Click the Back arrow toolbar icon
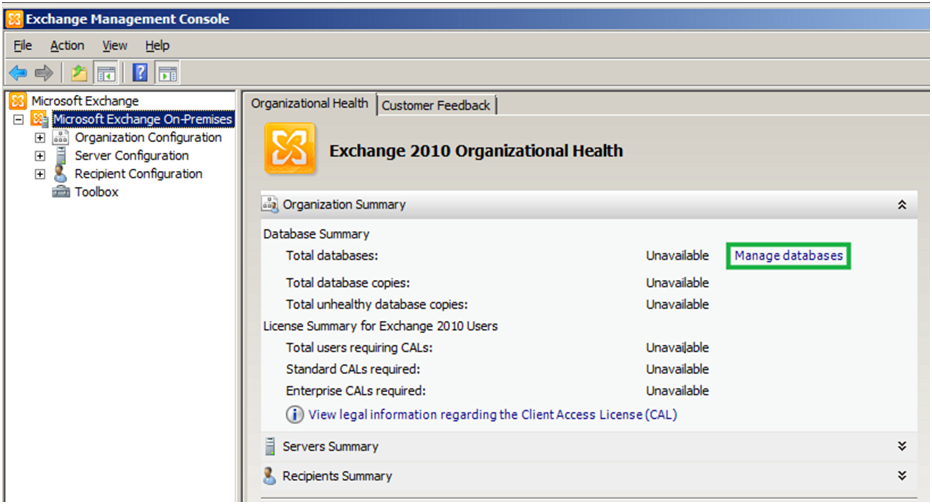 pos(18,73)
